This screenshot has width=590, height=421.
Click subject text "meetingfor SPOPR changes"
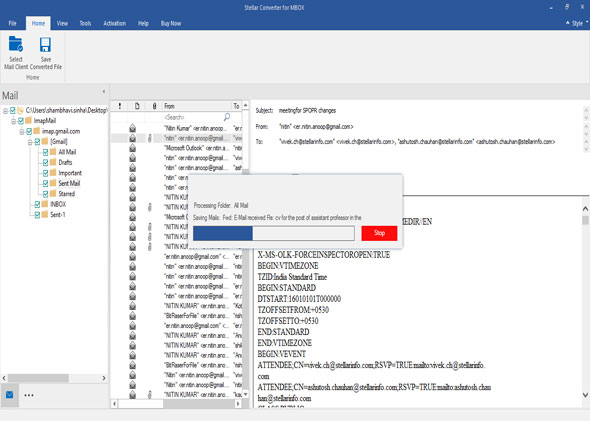[307, 111]
